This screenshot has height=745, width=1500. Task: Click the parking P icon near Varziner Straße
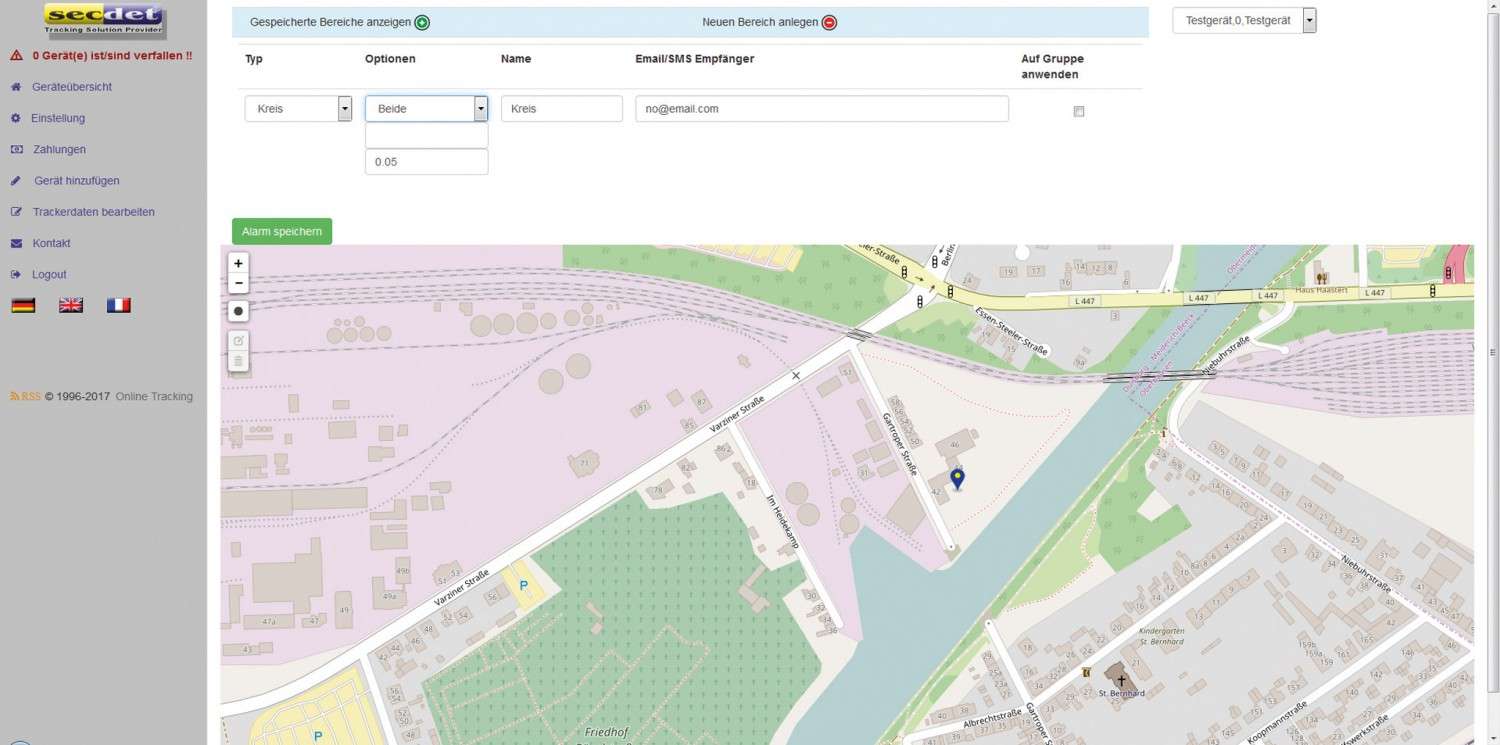click(523, 586)
